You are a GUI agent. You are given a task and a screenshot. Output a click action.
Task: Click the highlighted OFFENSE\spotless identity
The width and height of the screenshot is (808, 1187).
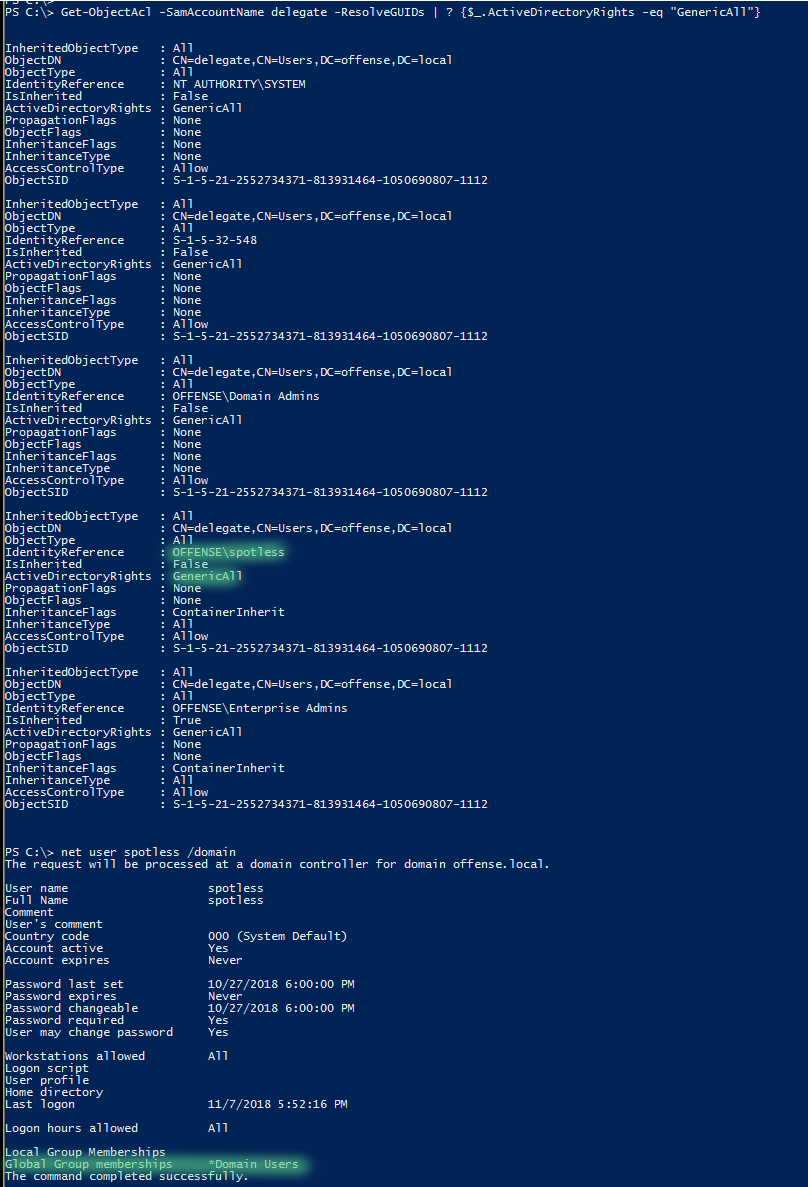point(228,552)
